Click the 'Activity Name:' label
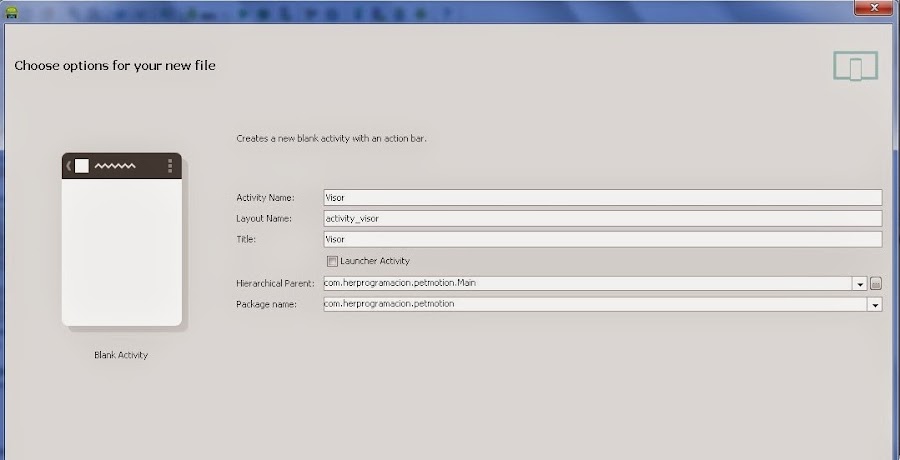The image size is (900, 460). pyautogui.click(x=265, y=198)
